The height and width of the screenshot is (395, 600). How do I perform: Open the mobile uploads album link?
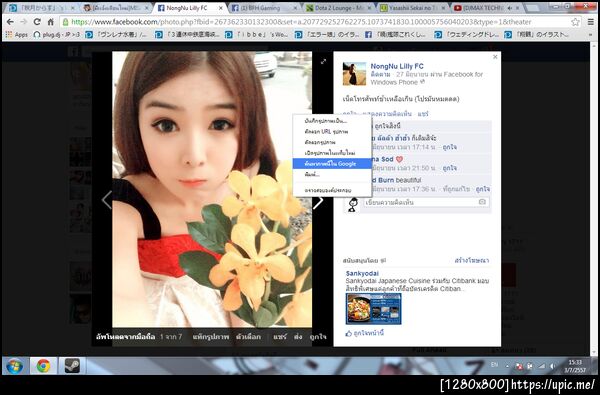pos(126,337)
